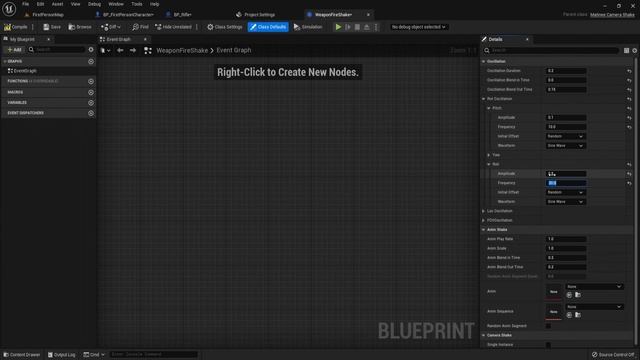Open the Find in blueprint tool
The height and width of the screenshot is (360, 640).
click(140, 27)
